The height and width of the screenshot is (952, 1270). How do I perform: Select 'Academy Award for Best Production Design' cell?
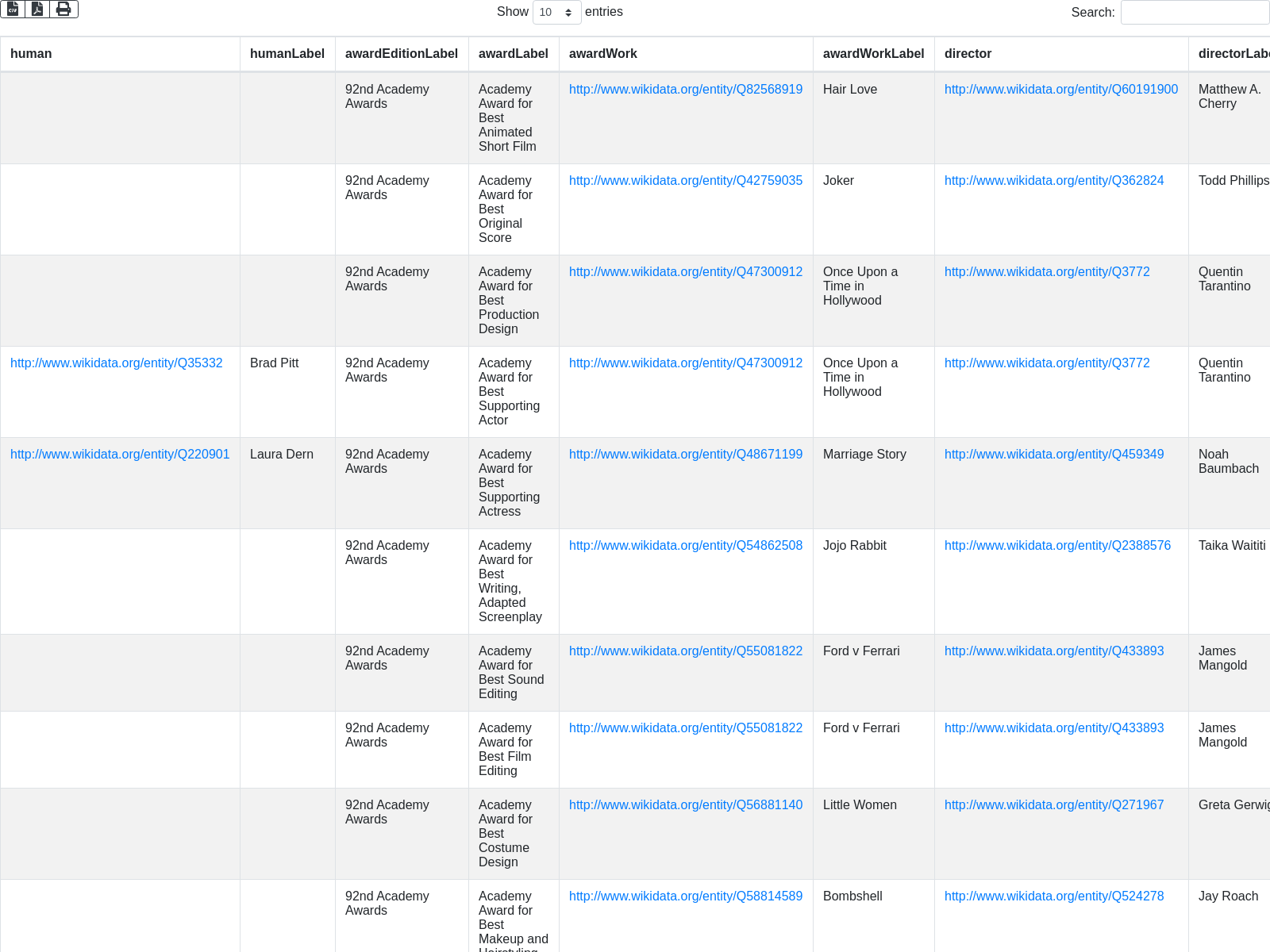(514, 301)
